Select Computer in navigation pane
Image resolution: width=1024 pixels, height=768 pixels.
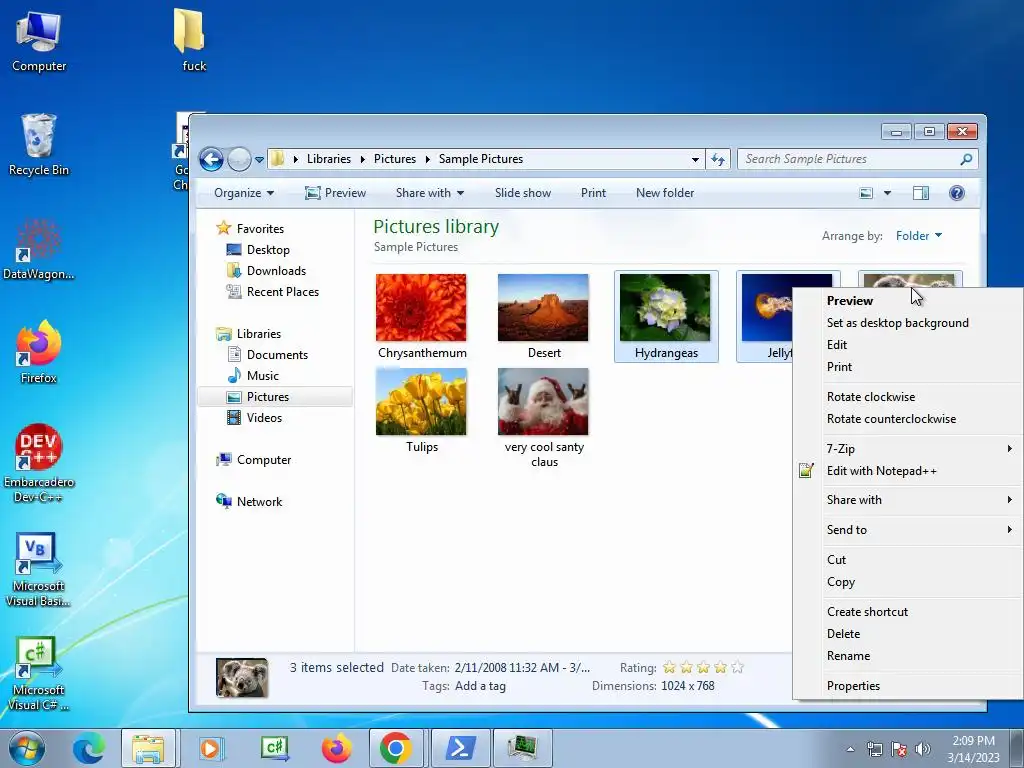click(x=264, y=460)
